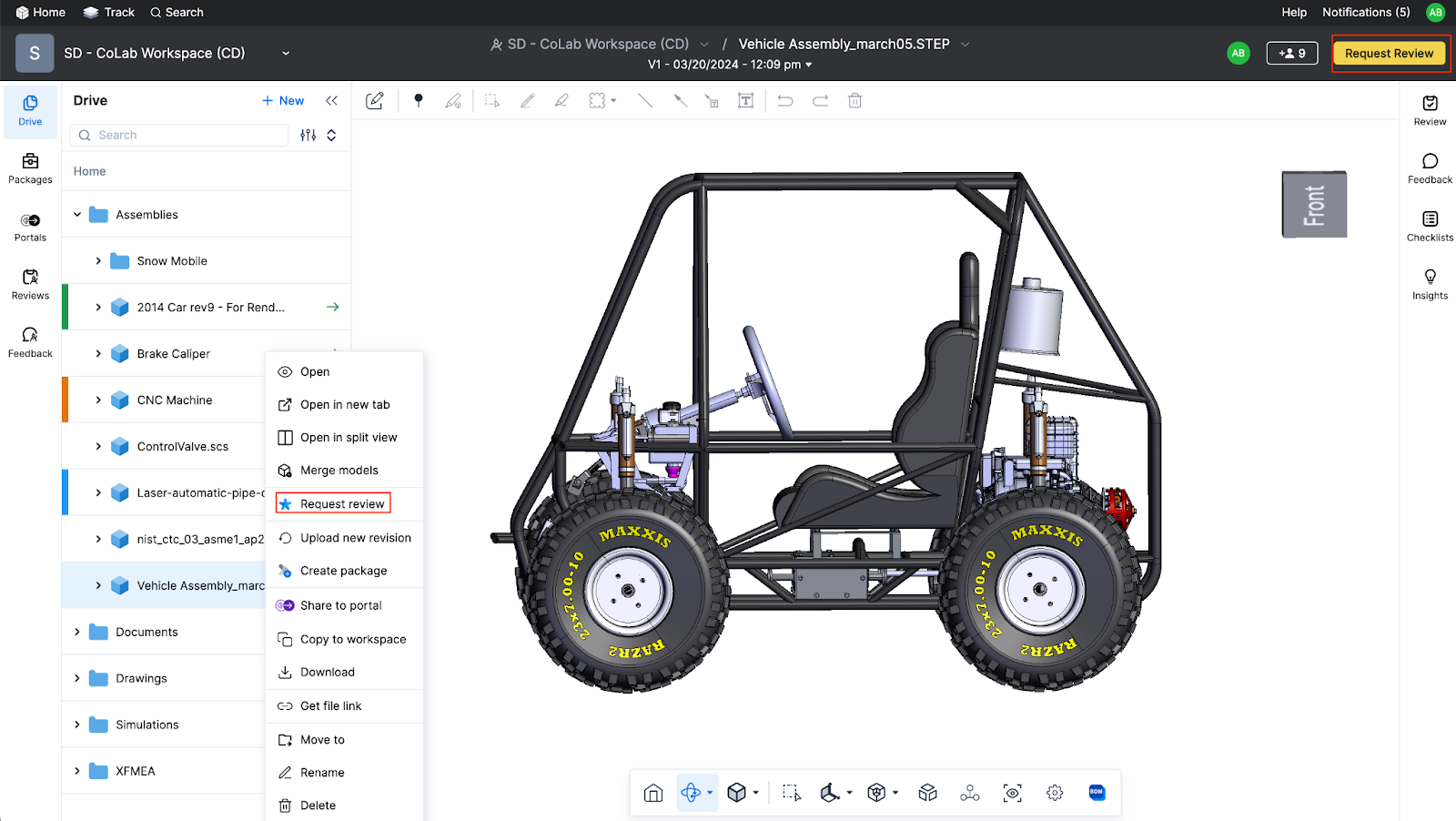The width and height of the screenshot is (1456, 821).
Task: Select the text box tool
Action: click(745, 100)
